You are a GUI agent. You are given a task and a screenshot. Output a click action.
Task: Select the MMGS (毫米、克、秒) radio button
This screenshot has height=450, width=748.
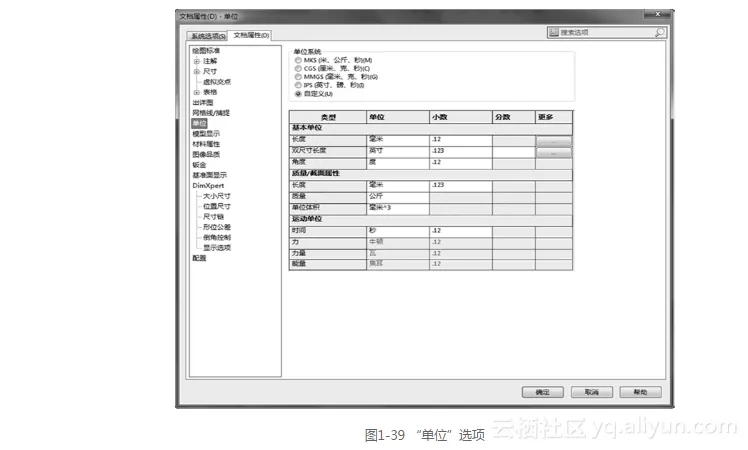298,76
